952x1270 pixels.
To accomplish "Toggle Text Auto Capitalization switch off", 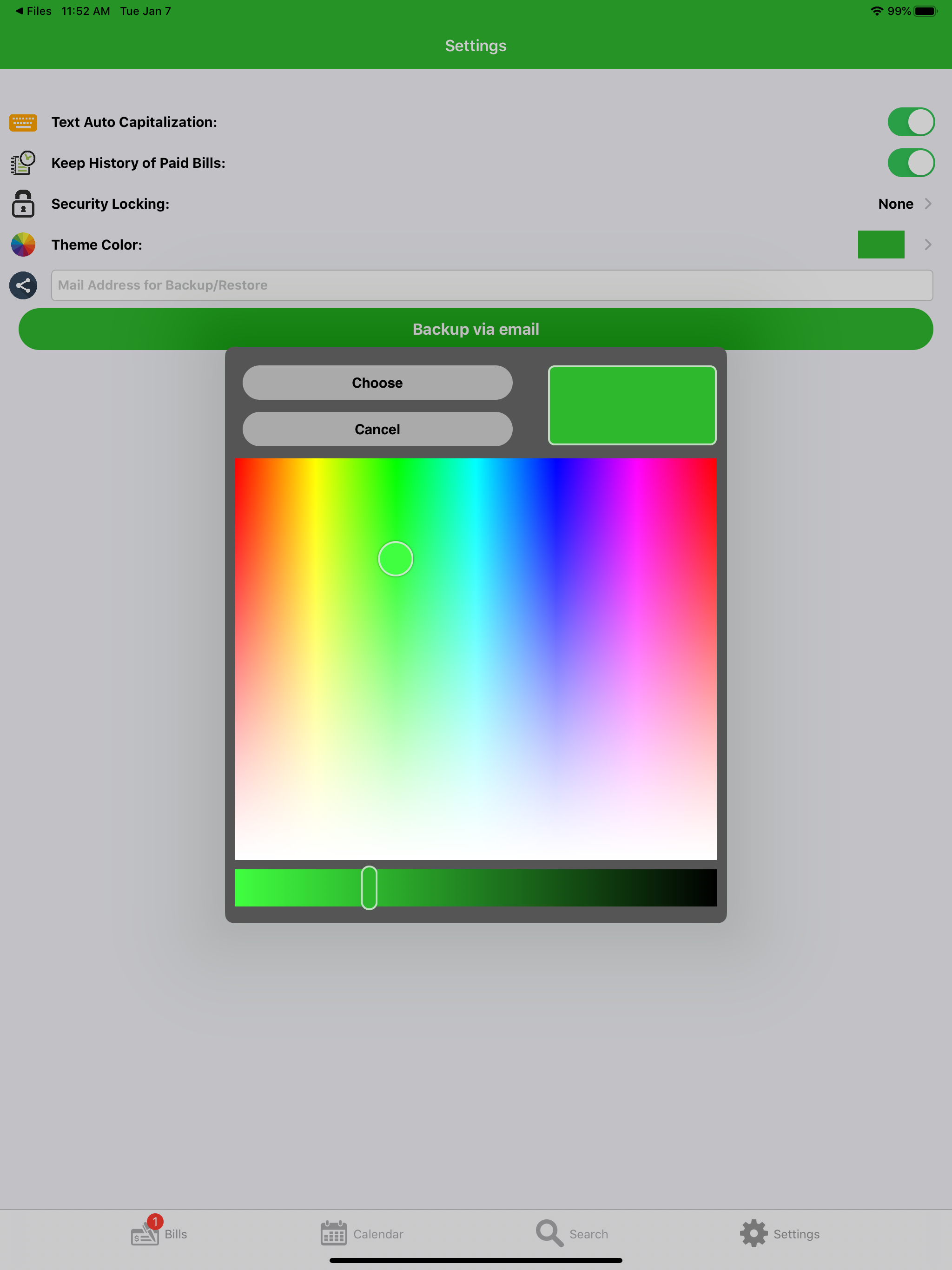I will pos(911,122).
